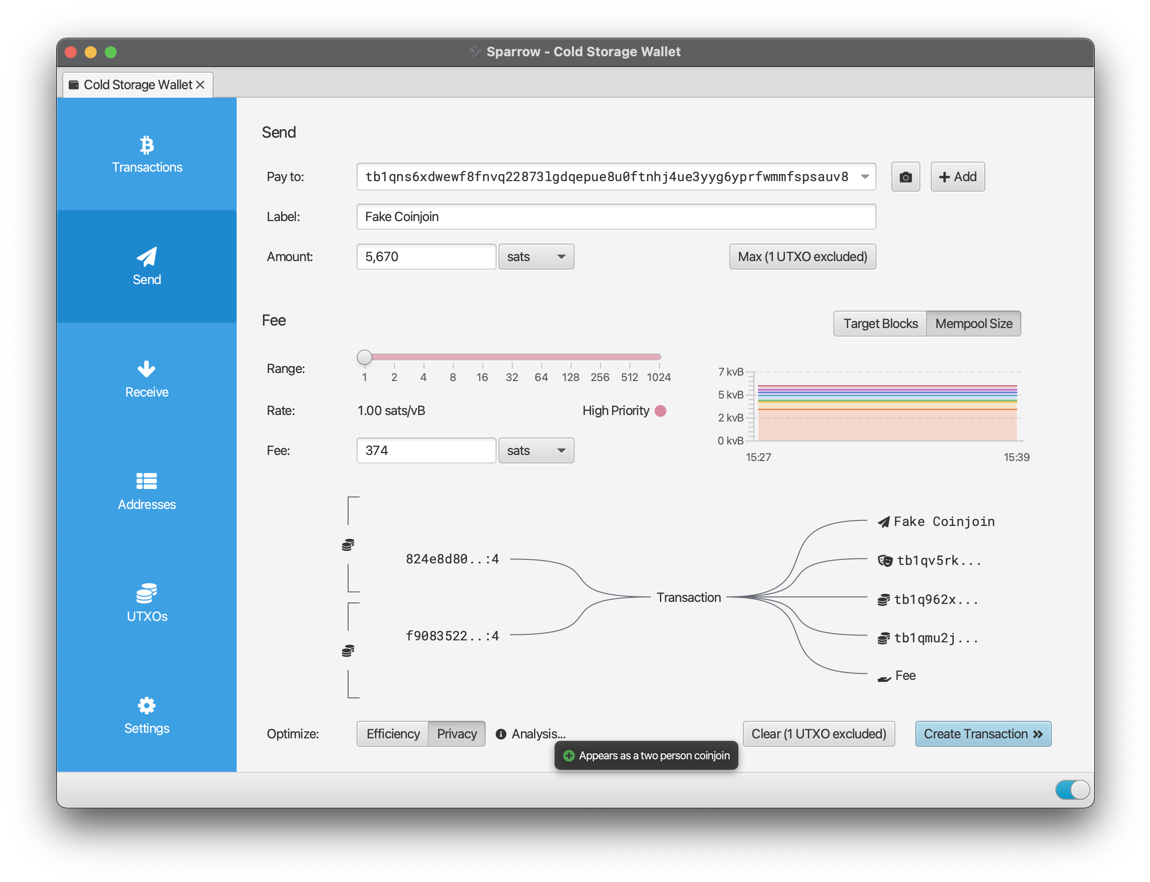Click the Transaction node in diagram
This screenshot has width=1150, height=882.
689,598
